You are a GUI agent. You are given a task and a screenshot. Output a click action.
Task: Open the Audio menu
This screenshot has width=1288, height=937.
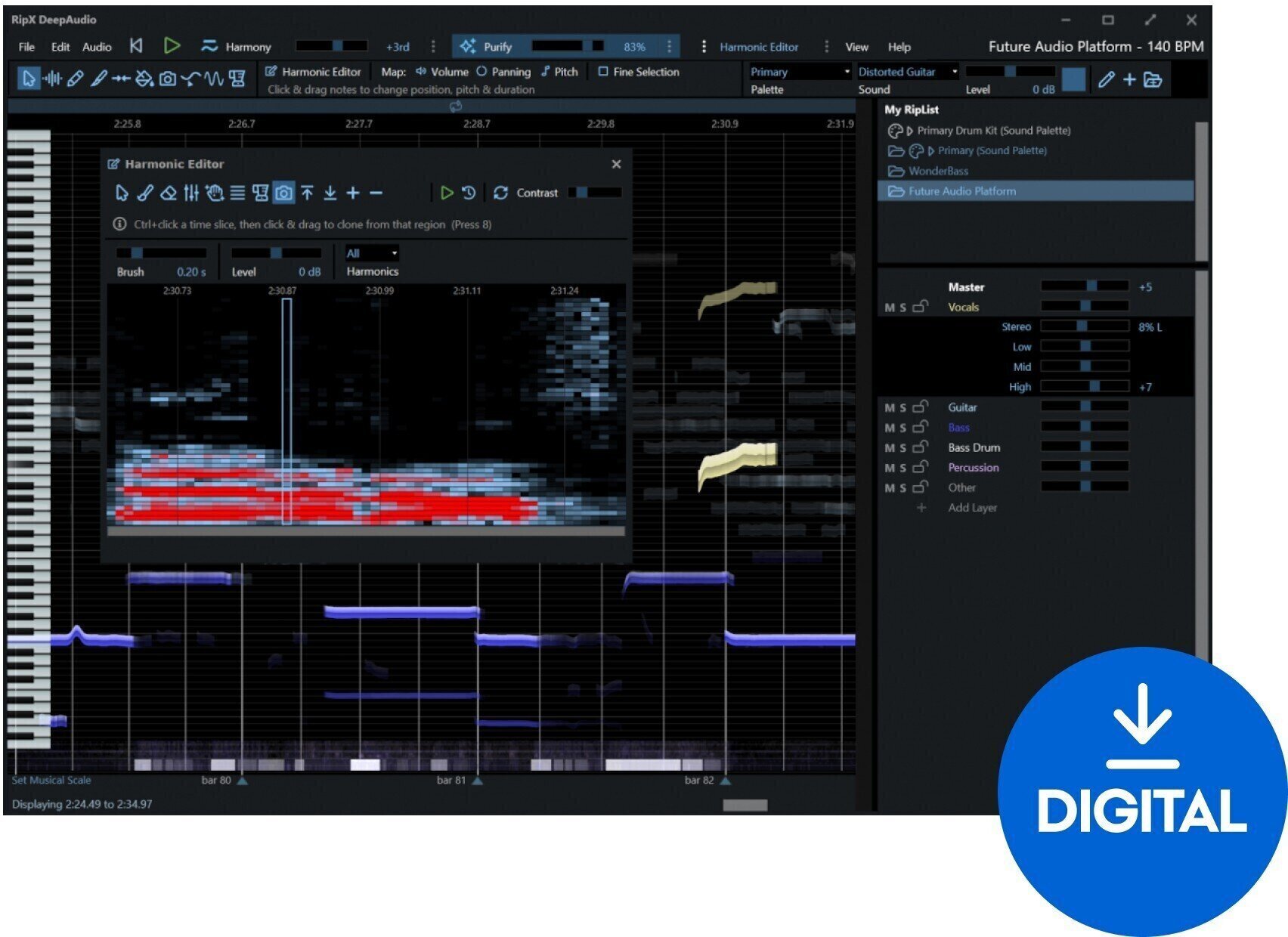(x=97, y=47)
